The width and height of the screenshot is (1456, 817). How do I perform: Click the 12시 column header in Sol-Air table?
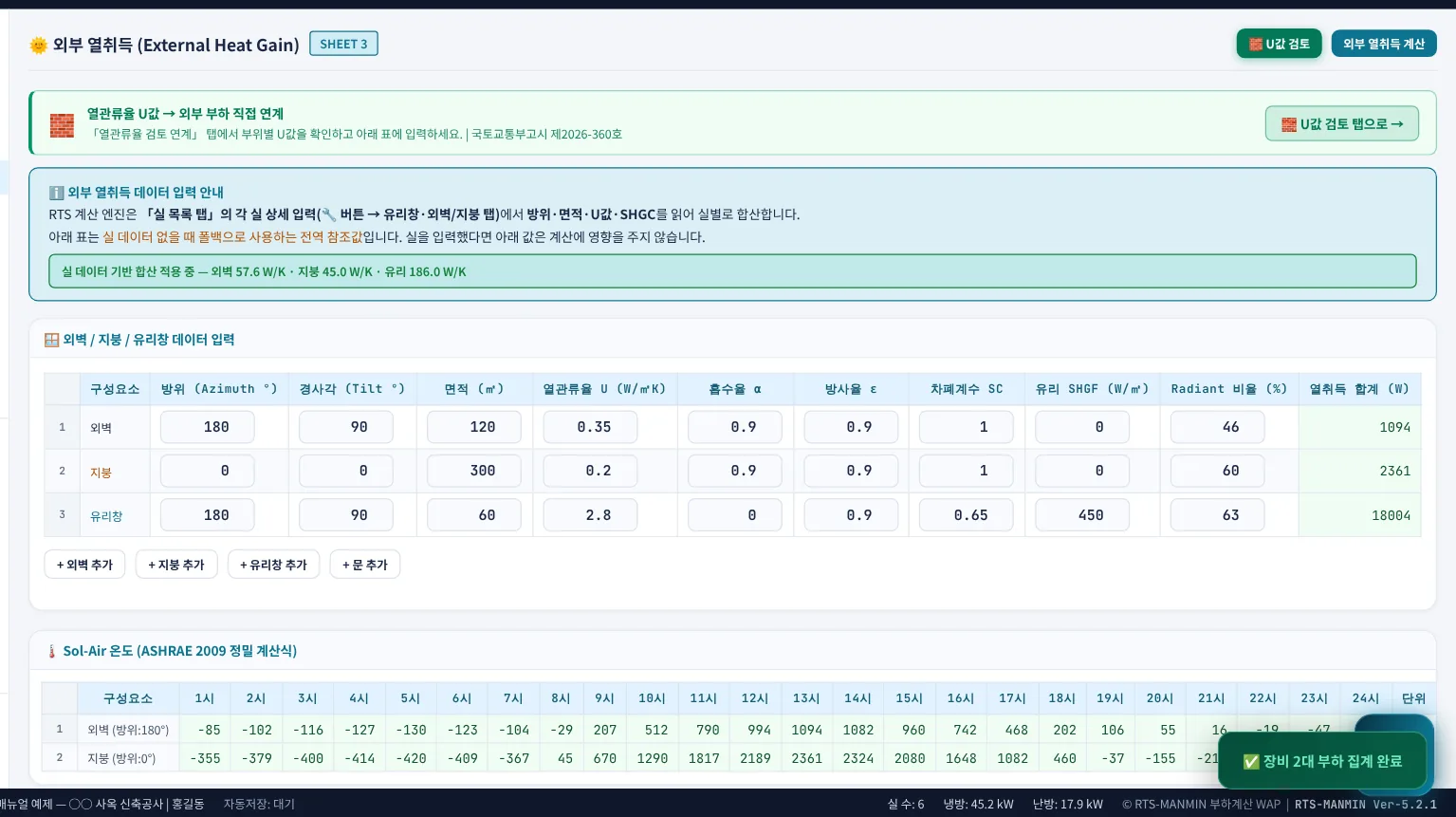[755, 698]
